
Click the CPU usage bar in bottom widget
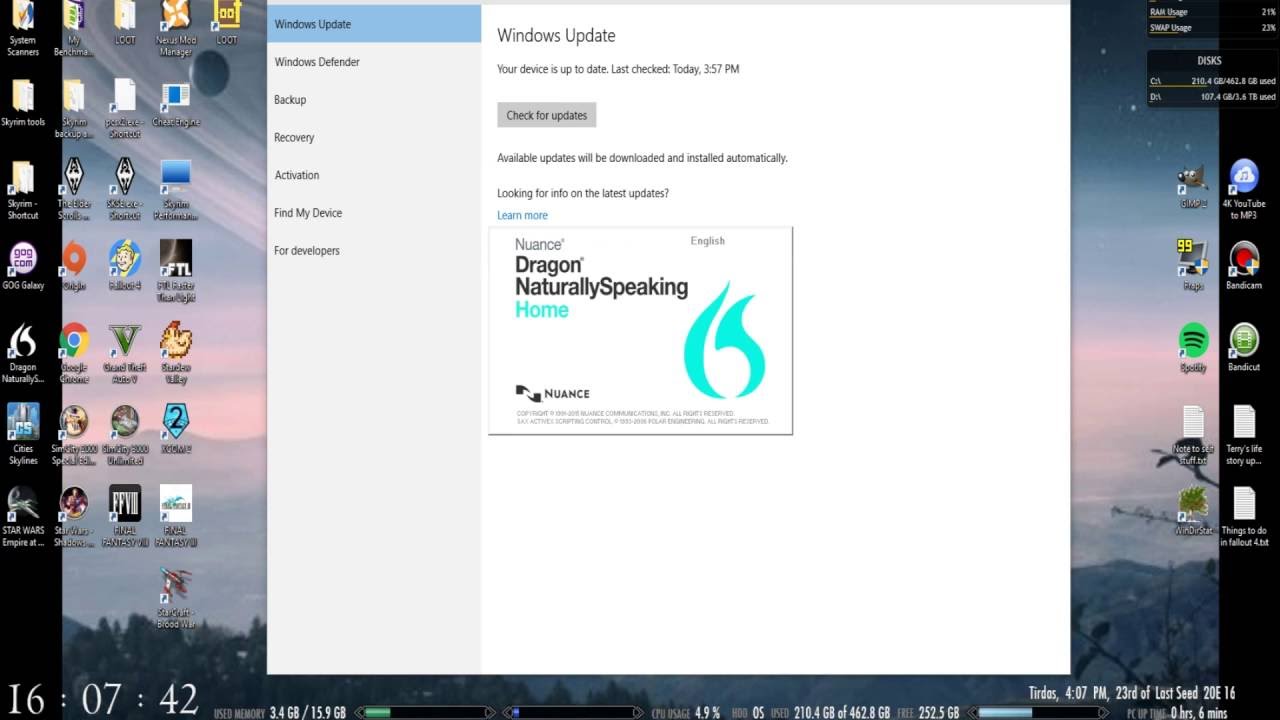point(573,713)
